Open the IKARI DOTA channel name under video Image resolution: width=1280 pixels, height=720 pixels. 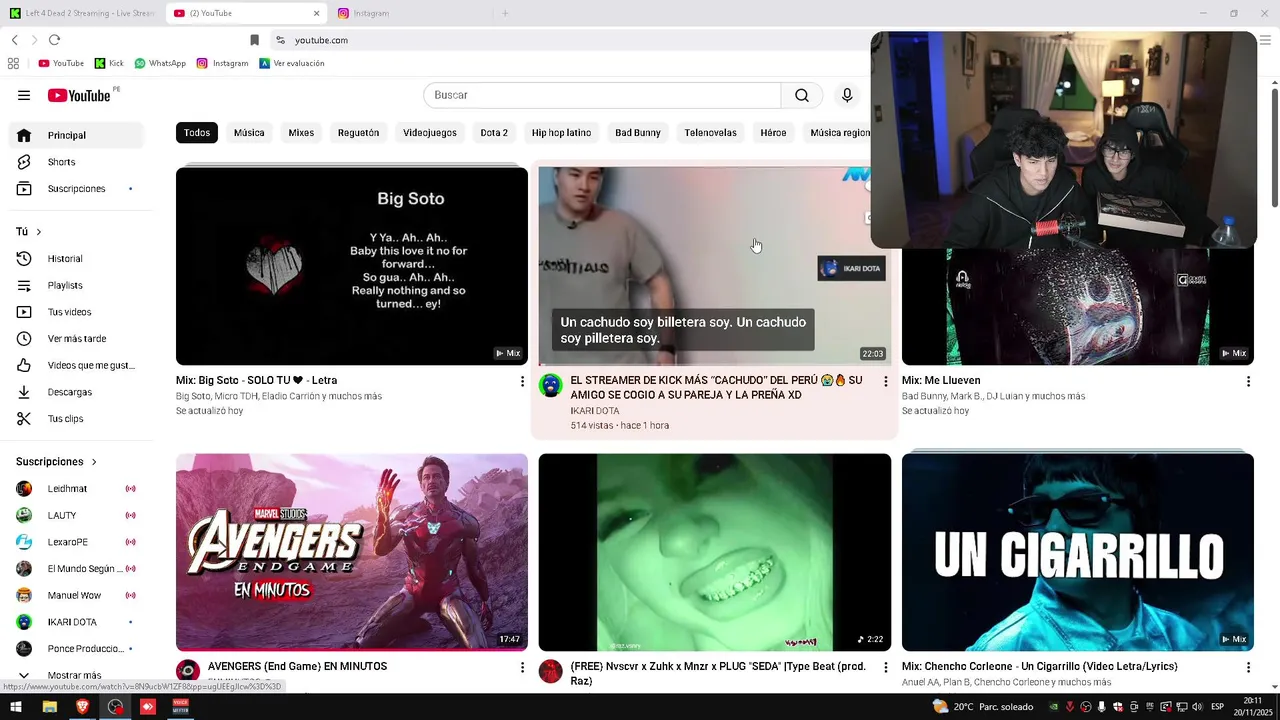[x=595, y=411]
